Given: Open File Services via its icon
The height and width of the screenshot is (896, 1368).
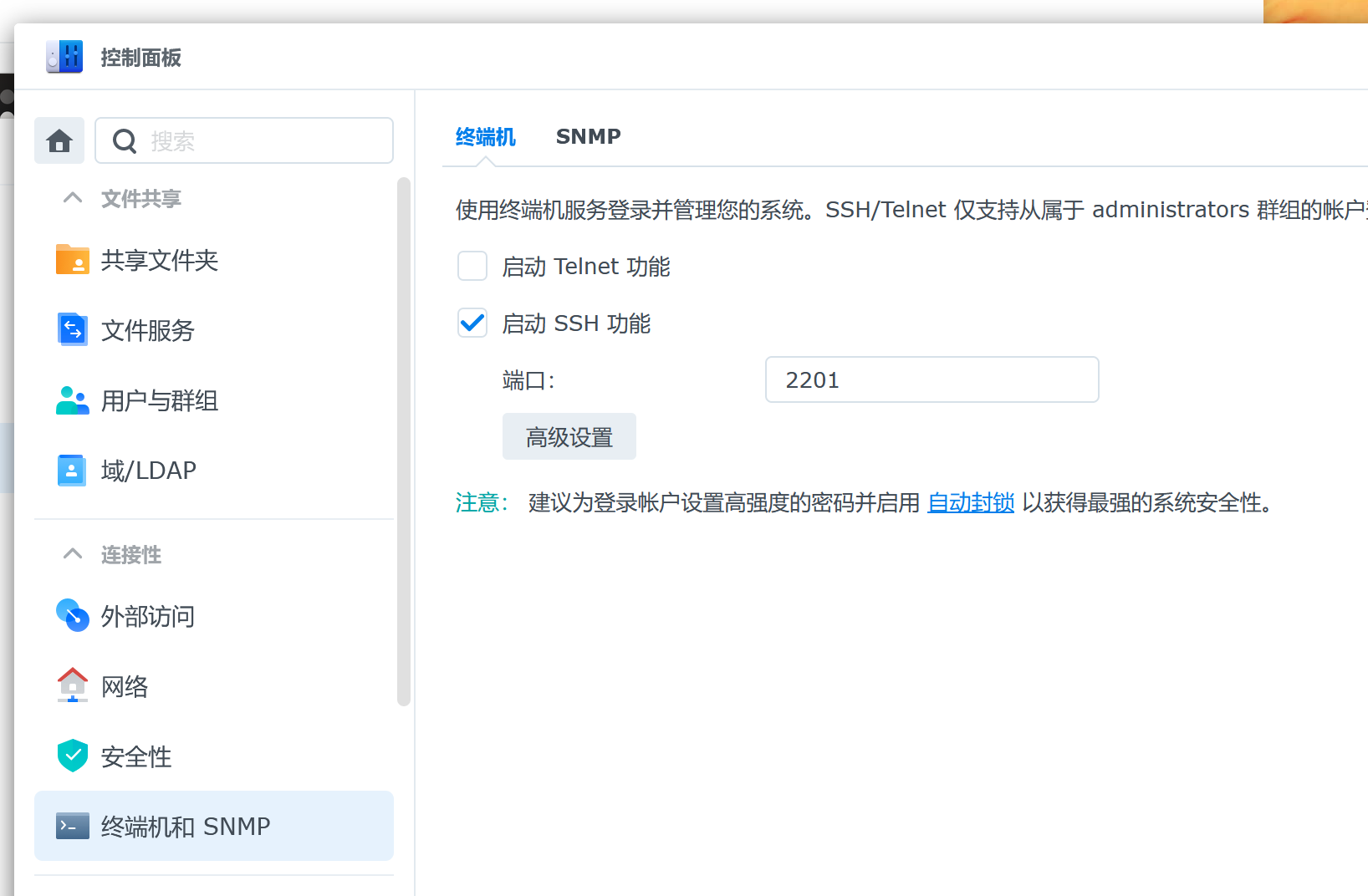Looking at the screenshot, I should (73, 330).
